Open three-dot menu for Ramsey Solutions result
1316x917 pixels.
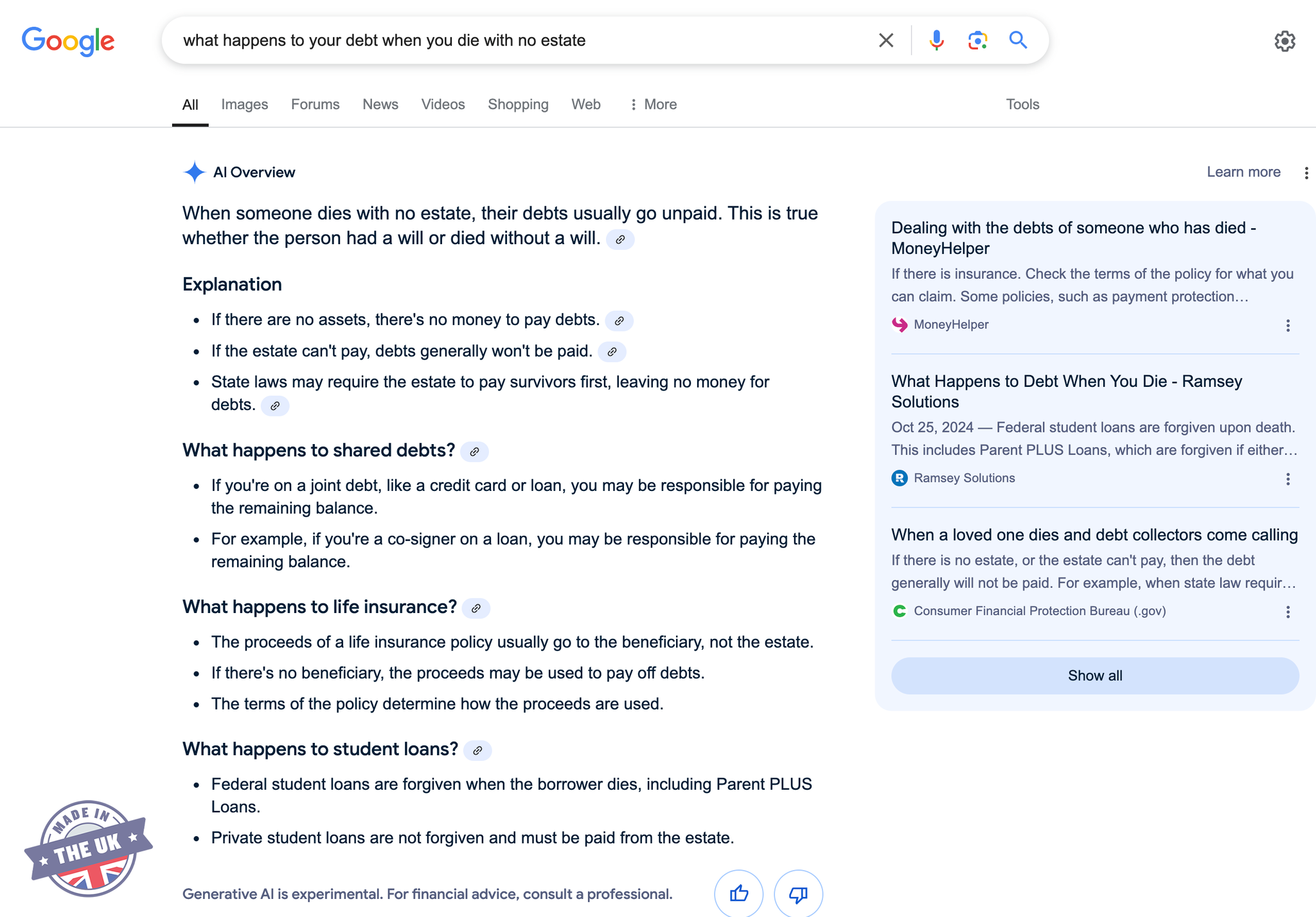click(1288, 479)
